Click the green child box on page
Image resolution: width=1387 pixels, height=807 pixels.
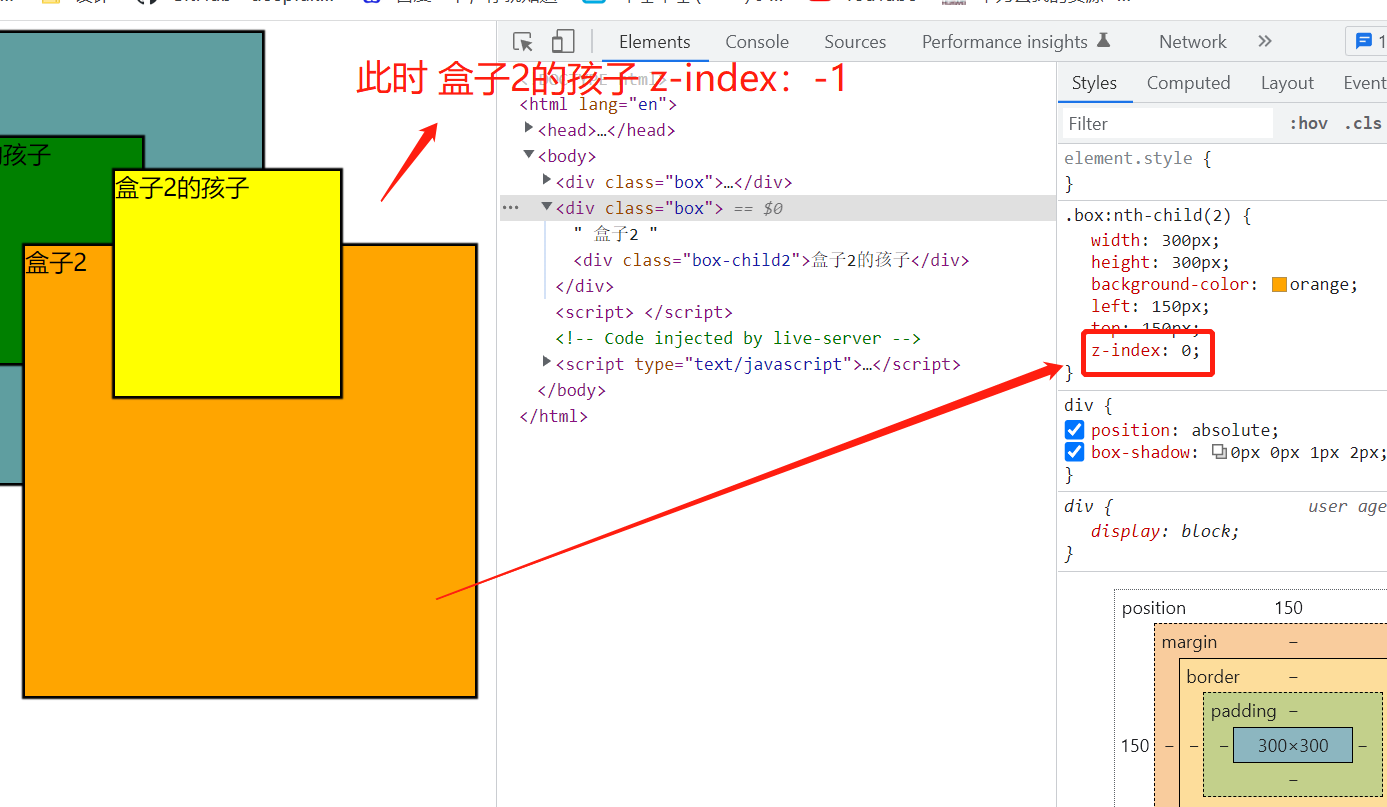coord(60,250)
